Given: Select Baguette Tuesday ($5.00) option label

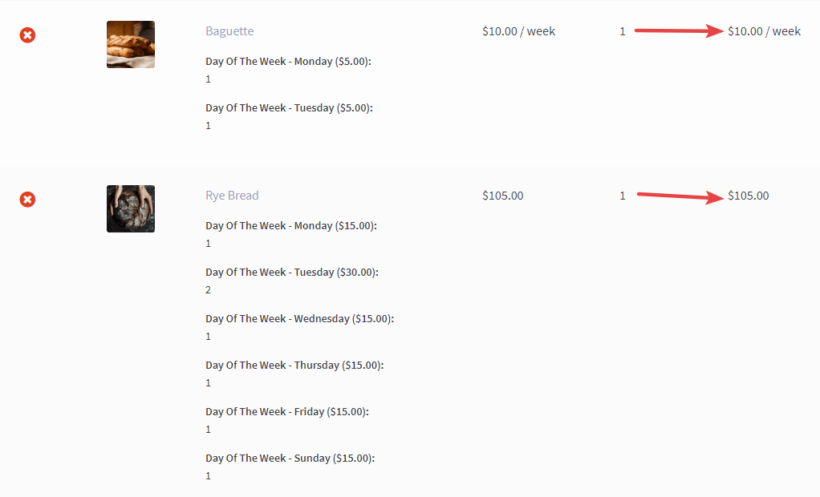Looking at the screenshot, I should pyautogui.click(x=289, y=108).
